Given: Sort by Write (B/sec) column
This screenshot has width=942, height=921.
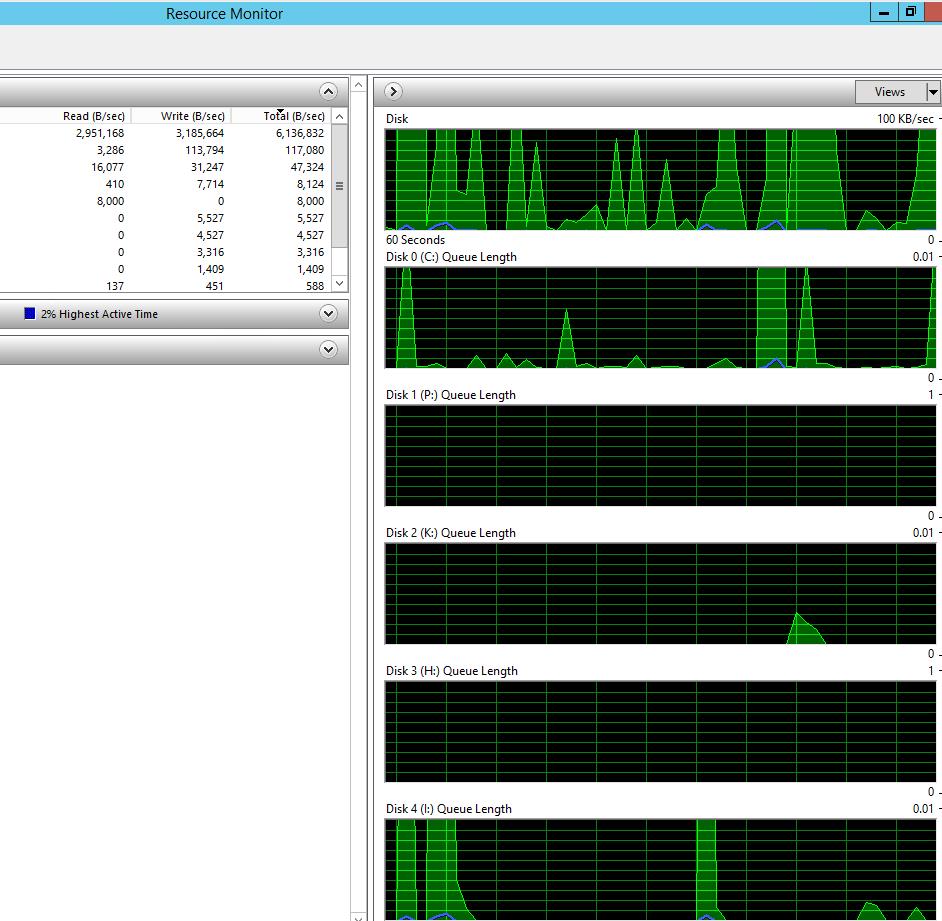Looking at the screenshot, I should click(x=192, y=116).
